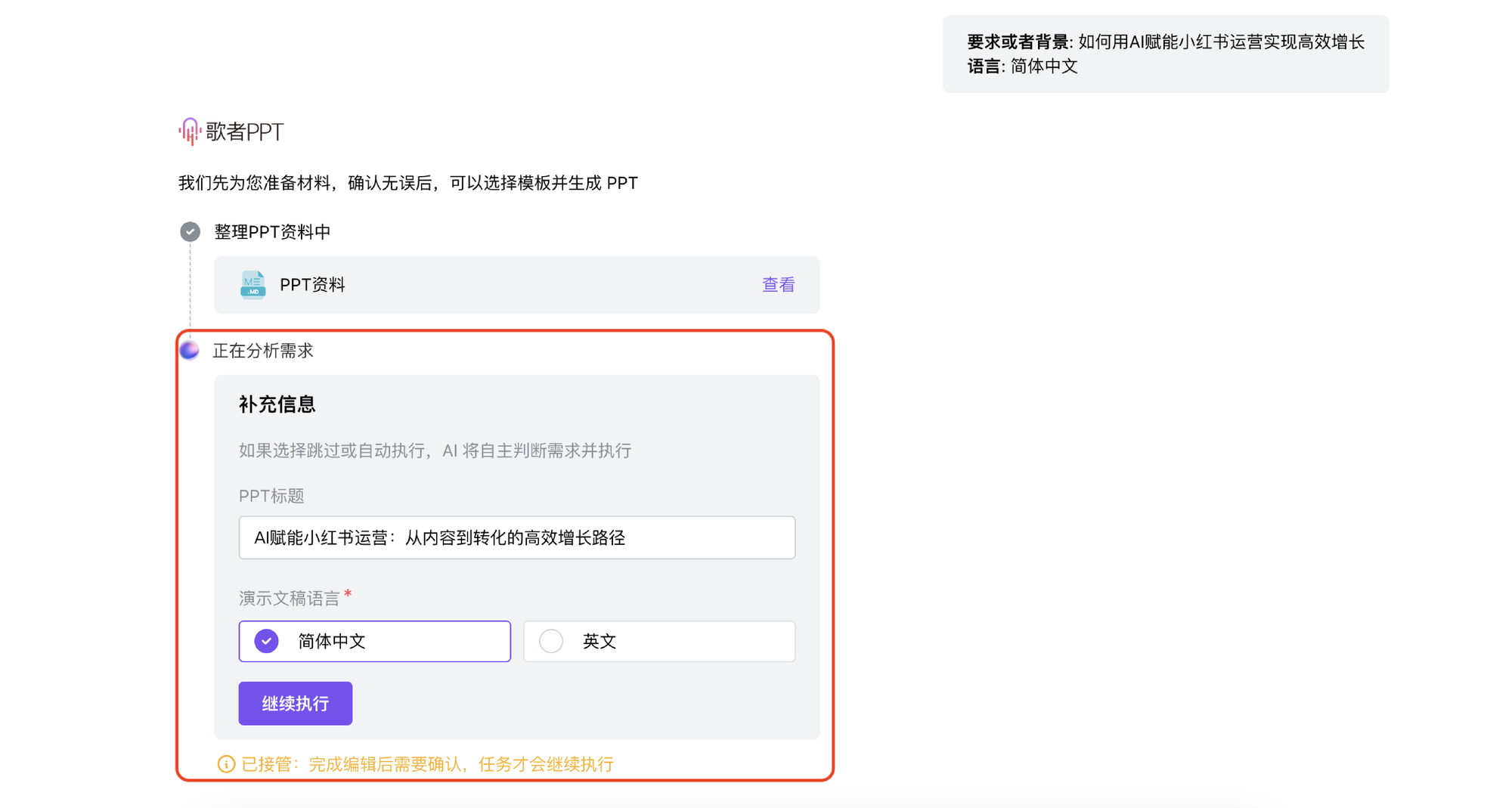
Task: Click the 演示文稿语言 required field label
Action: click(290, 599)
